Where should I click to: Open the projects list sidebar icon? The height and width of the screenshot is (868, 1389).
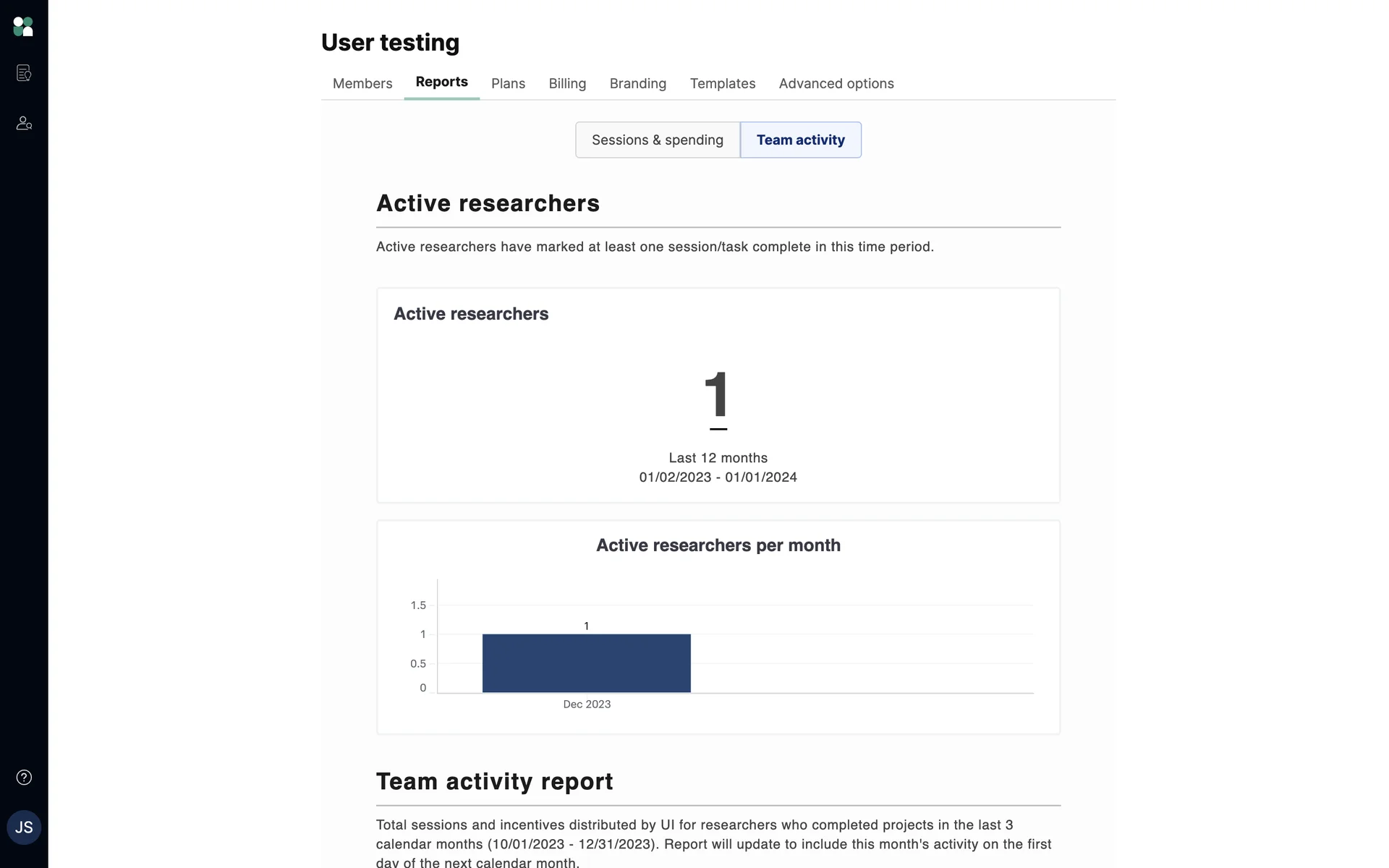click(24, 73)
